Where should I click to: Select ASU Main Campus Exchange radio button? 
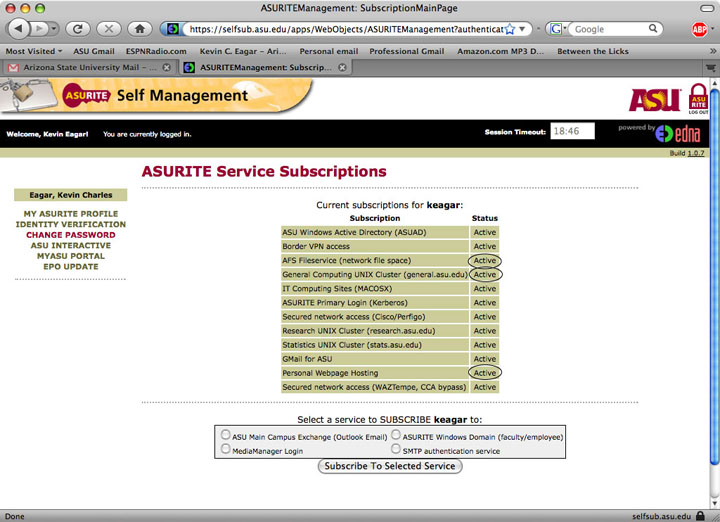225,436
